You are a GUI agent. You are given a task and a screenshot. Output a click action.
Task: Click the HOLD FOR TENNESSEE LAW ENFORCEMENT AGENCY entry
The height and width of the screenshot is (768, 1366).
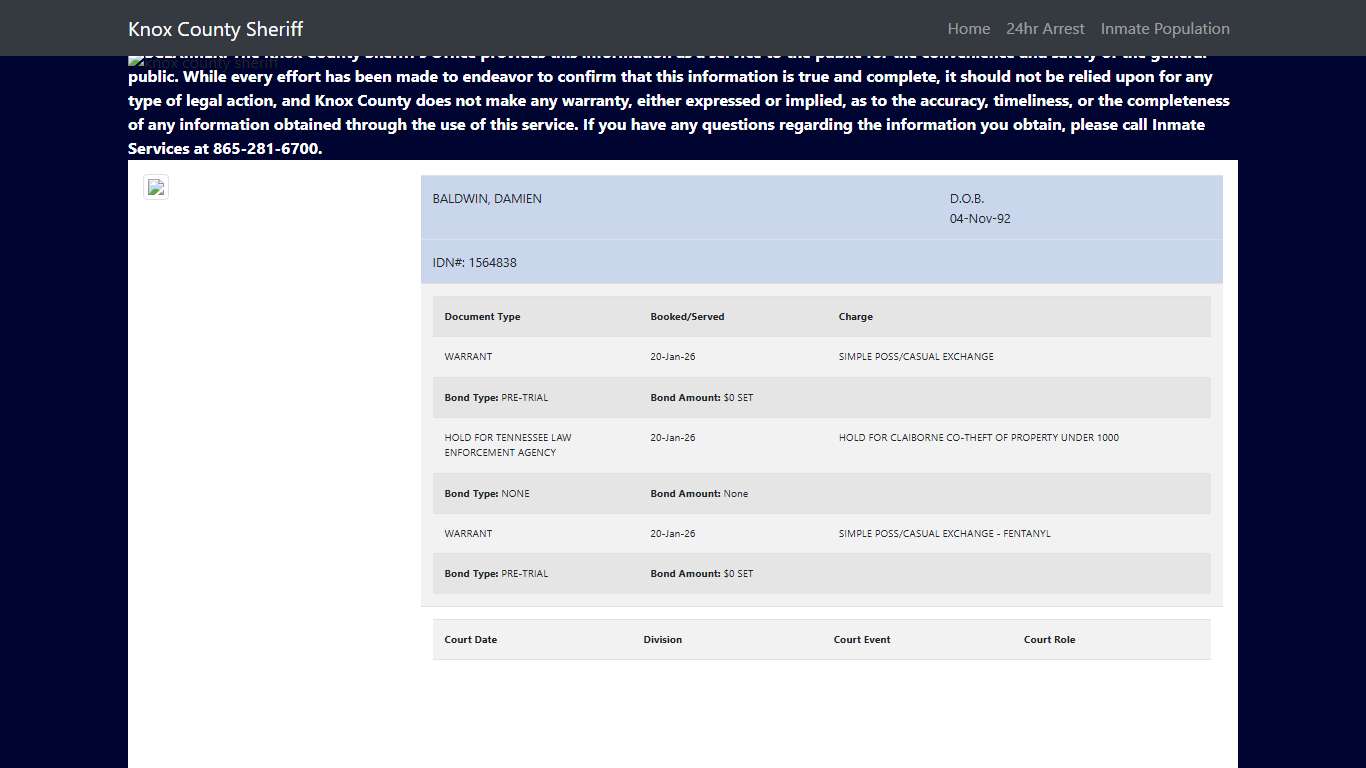click(508, 445)
